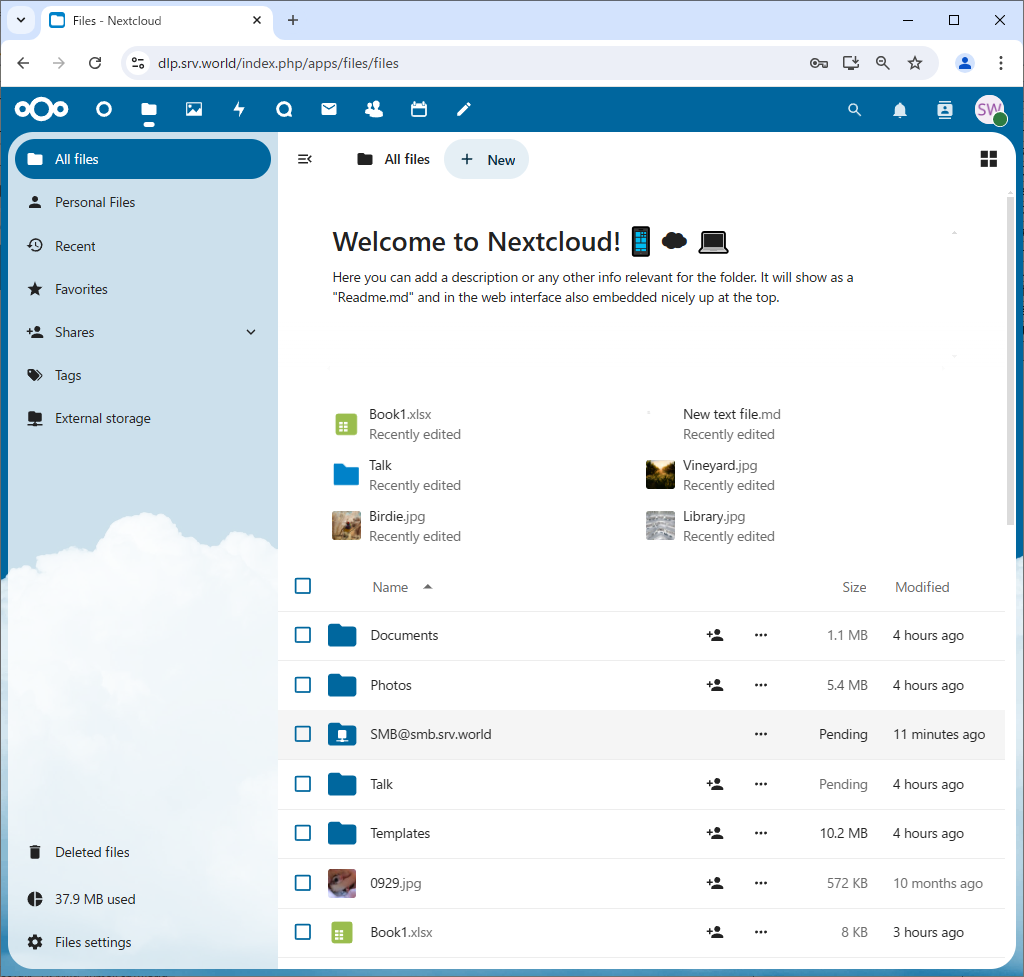
Task: Click the 37.9 MB used storage indicator
Action: tap(95, 899)
